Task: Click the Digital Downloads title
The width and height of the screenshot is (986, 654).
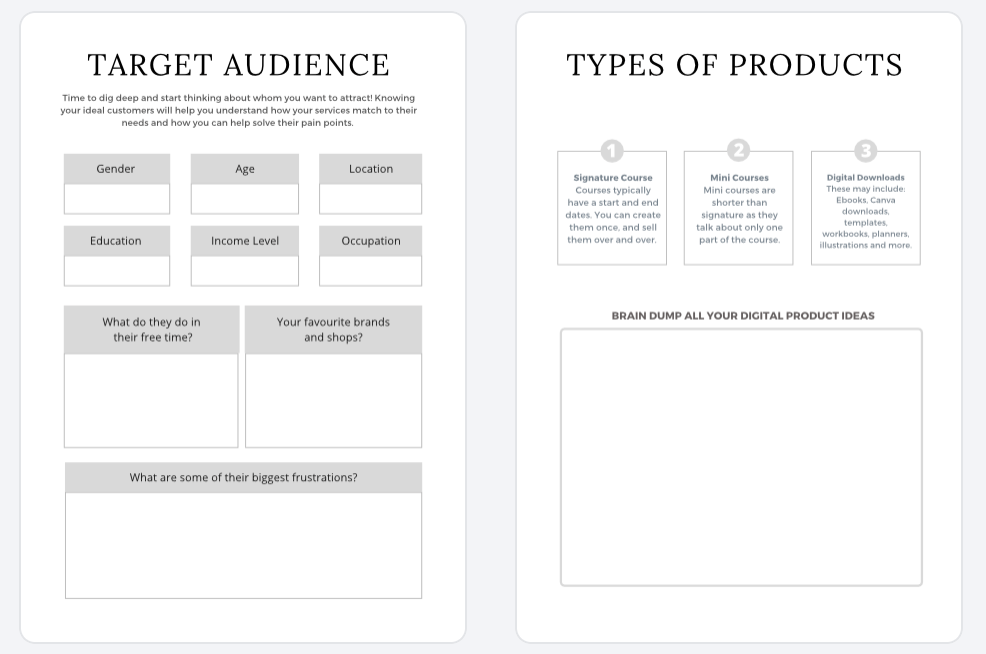Action: point(866,177)
